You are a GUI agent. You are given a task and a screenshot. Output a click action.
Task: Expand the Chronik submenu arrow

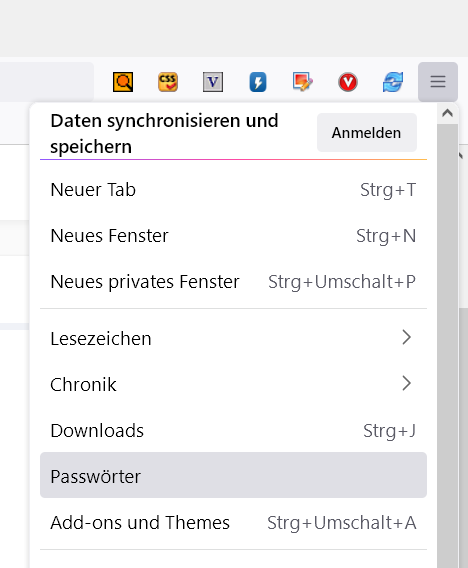[x=406, y=383]
